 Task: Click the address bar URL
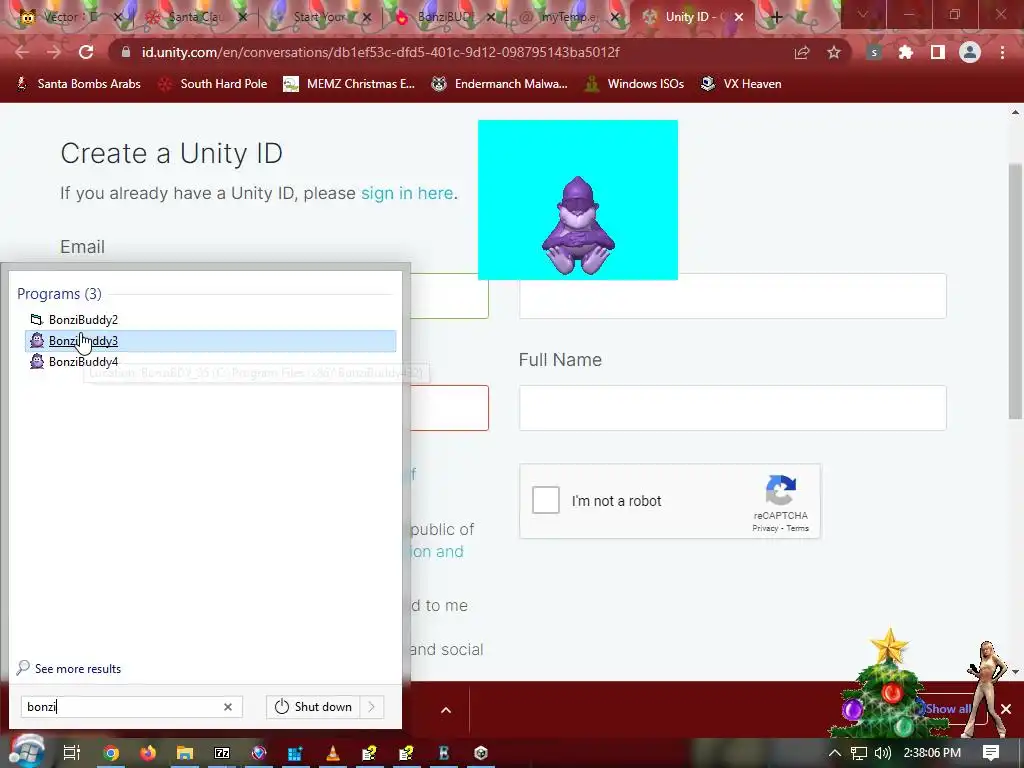tap(381, 52)
